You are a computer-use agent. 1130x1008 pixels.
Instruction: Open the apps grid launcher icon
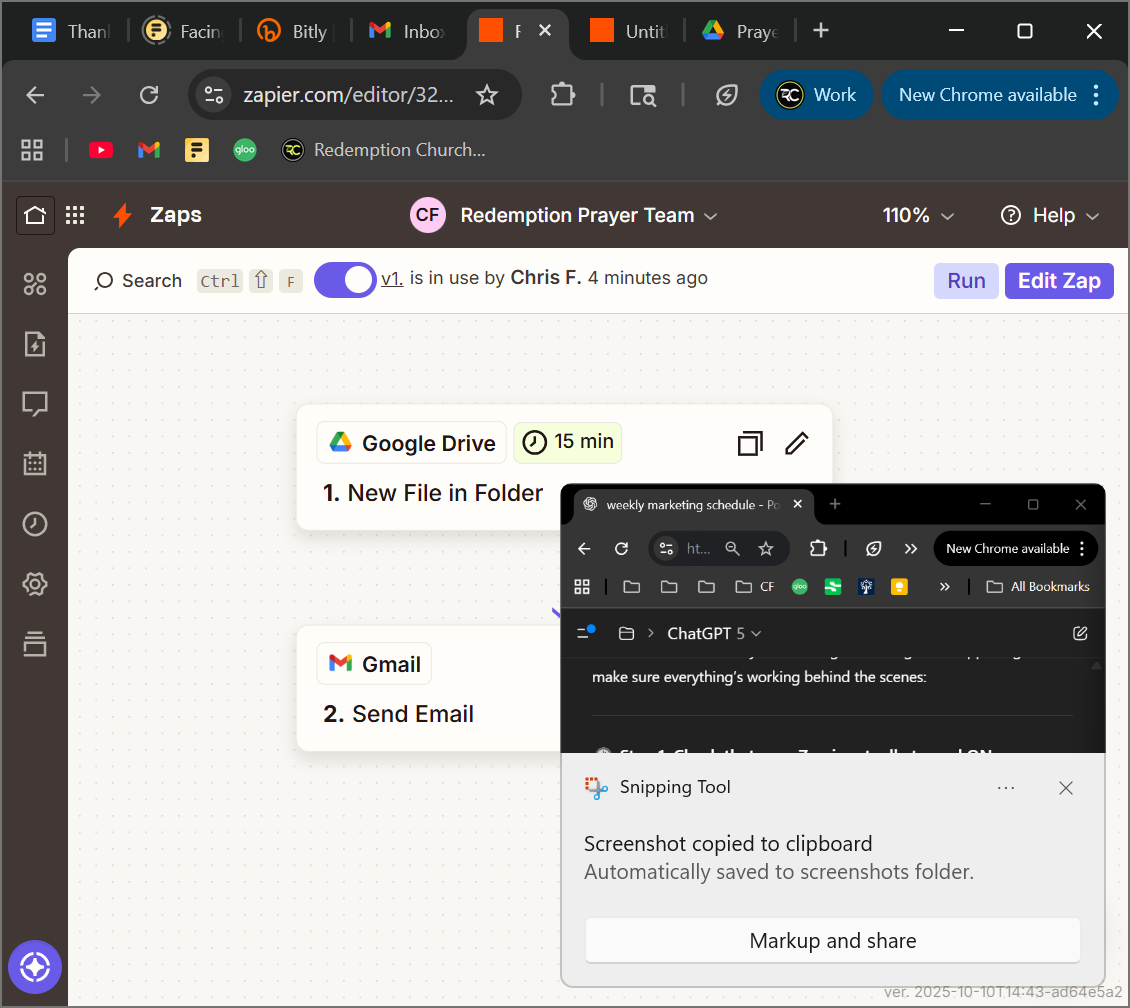coord(75,215)
